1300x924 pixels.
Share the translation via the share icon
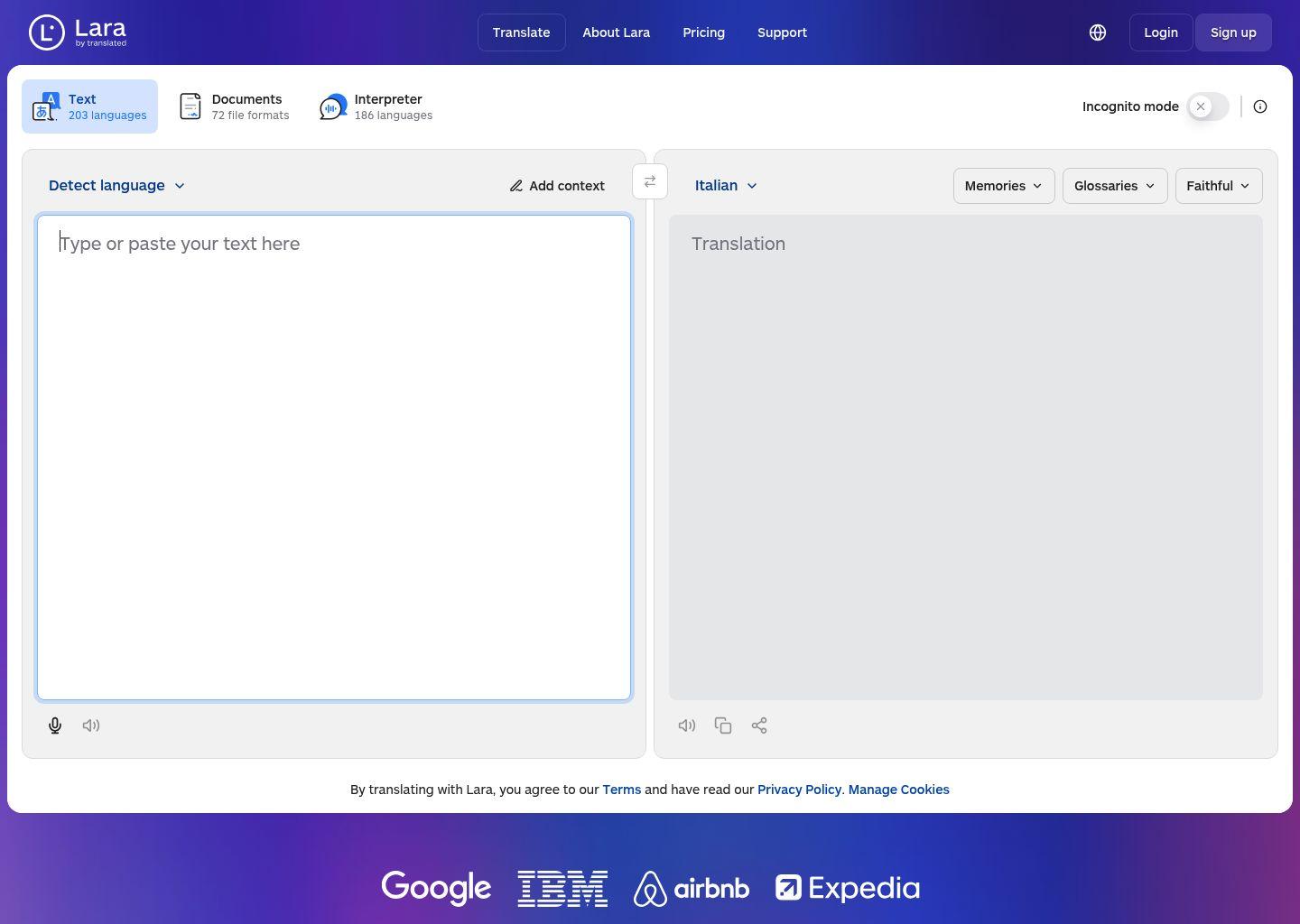coord(759,725)
